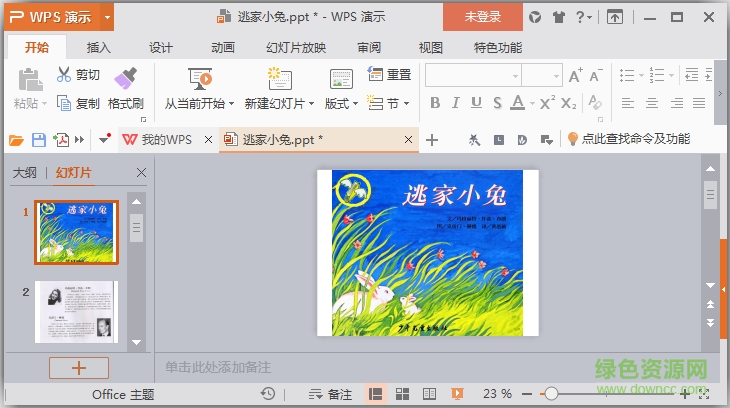
Task: Open a new document tab with plus
Action: 432,140
